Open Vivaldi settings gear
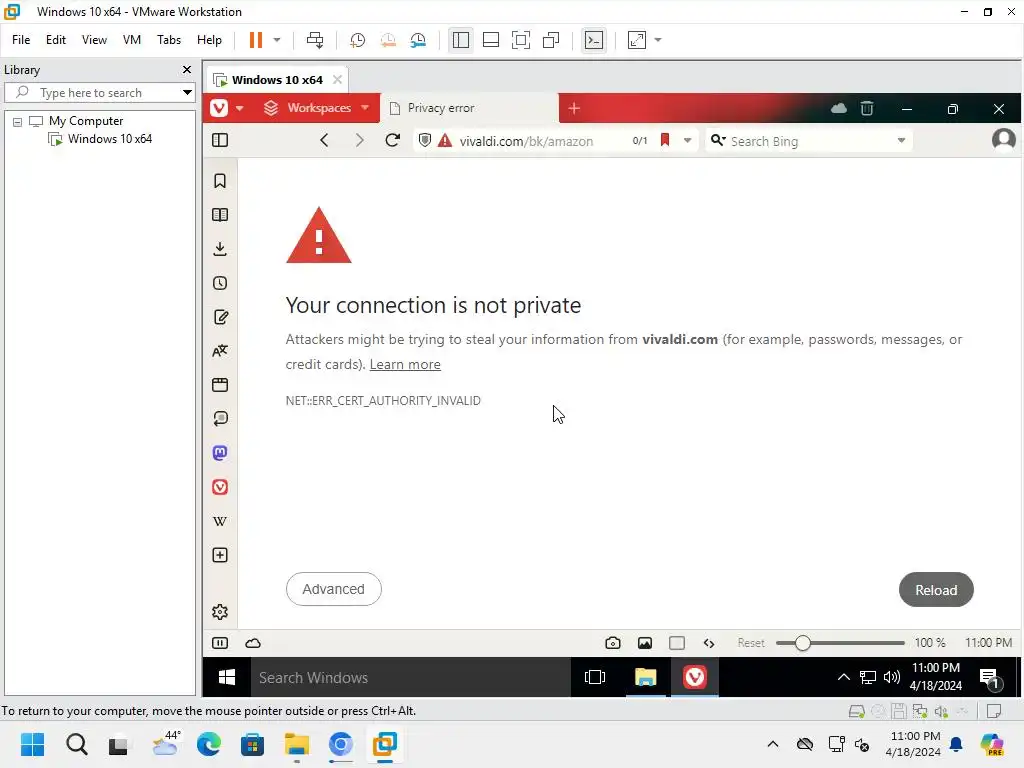The width and height of the screenshot is (1024, 768). click(220, 612)
